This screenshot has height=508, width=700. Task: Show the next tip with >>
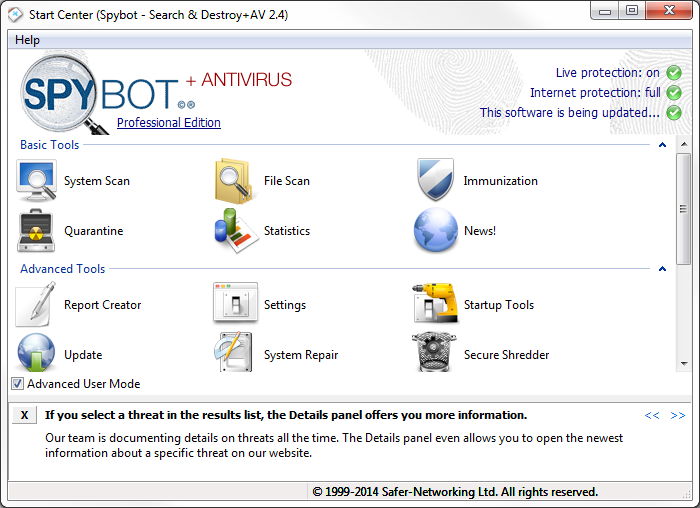pos(678,416)
